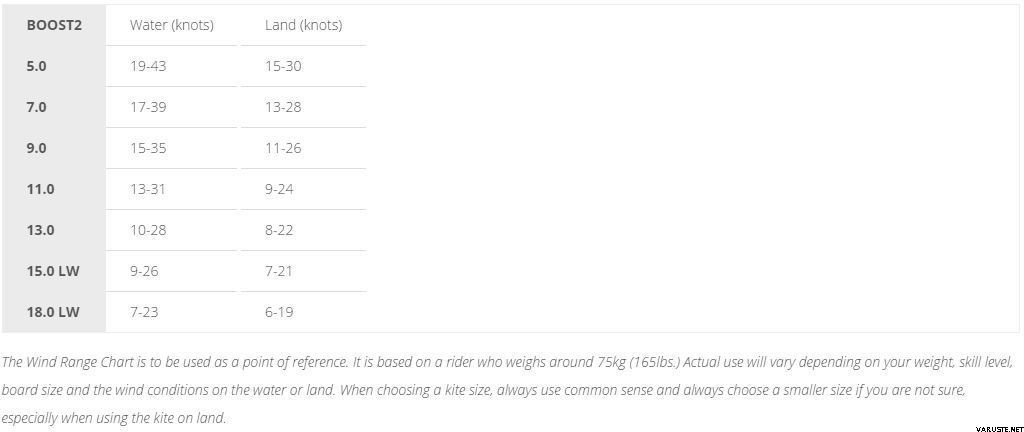
Task: Click water range 17-39 cell
Action: tap(148, 108)
